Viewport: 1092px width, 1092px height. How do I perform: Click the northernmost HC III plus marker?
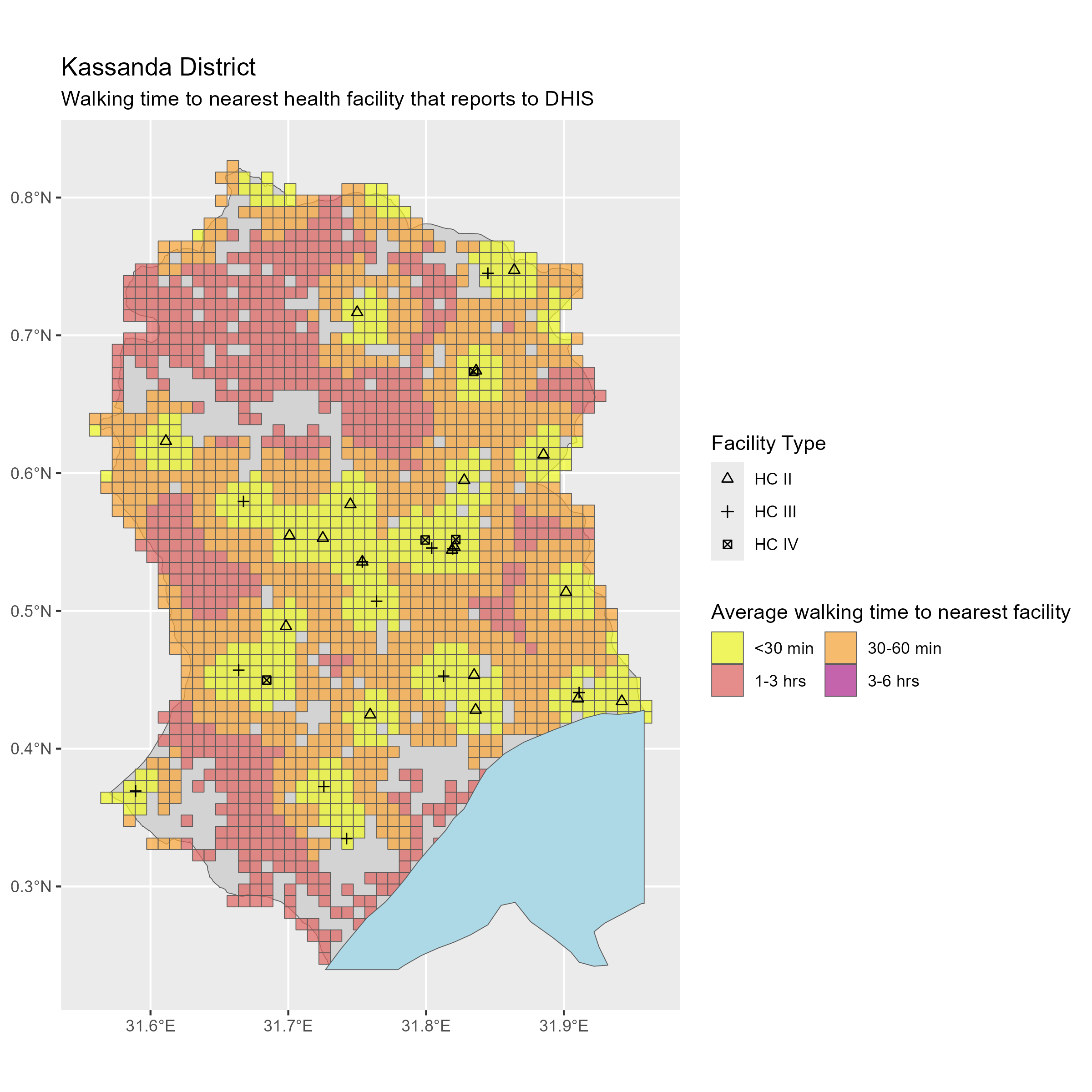point(488,273)
